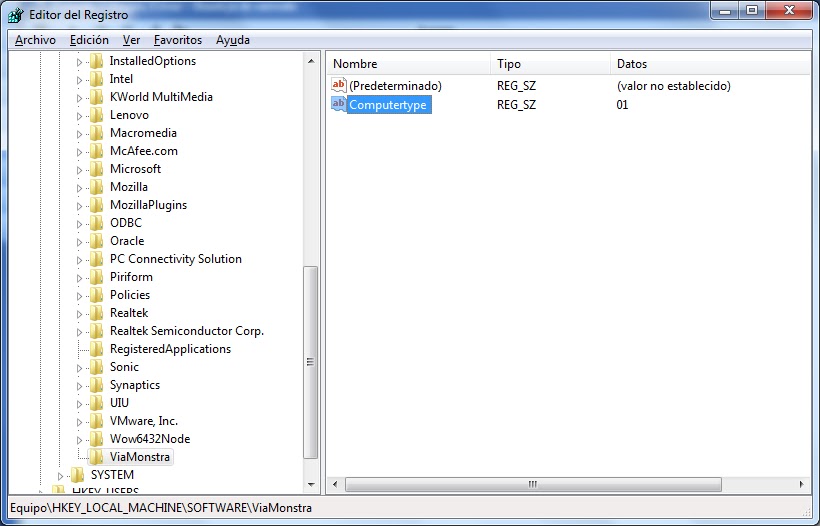Expand the PC Connectivity Solution key

click(x=79, y=260)
